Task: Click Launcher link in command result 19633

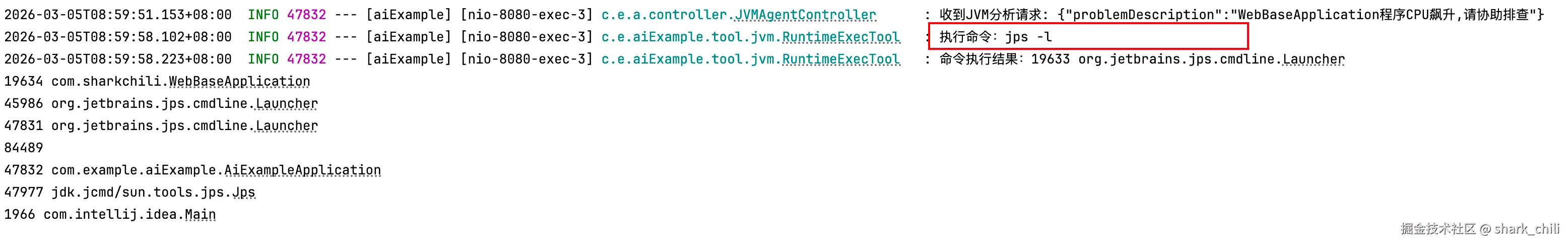Action: [x=1314, y=59]
